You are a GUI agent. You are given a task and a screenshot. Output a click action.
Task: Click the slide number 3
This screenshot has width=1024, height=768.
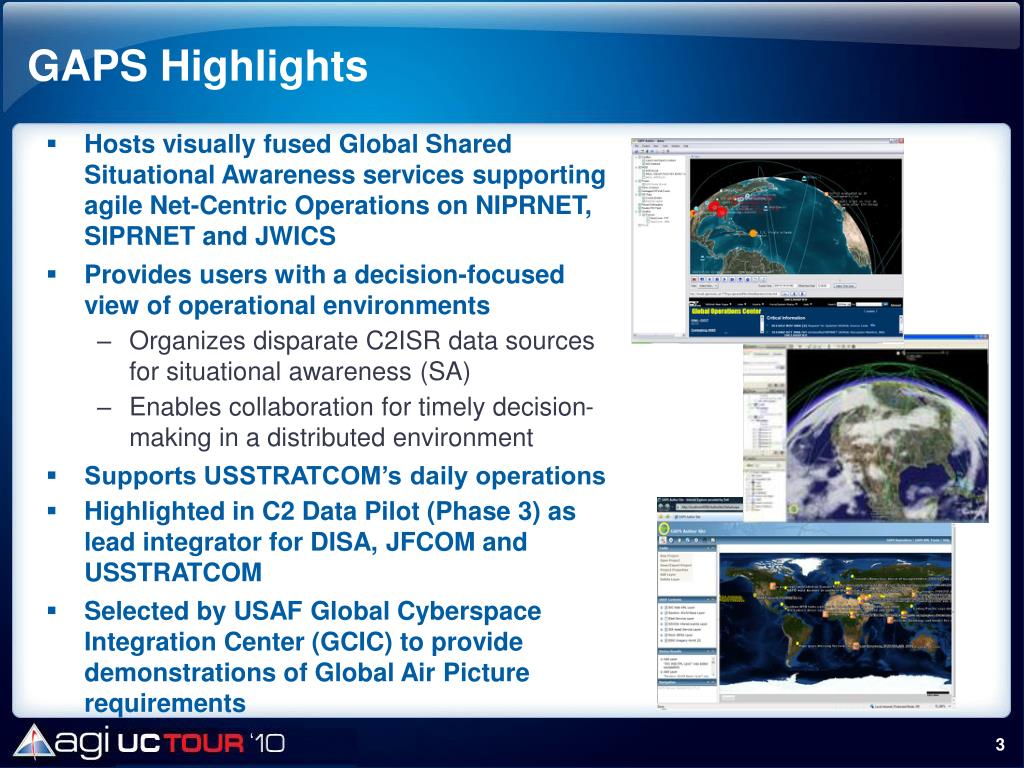pos(1000,744)
